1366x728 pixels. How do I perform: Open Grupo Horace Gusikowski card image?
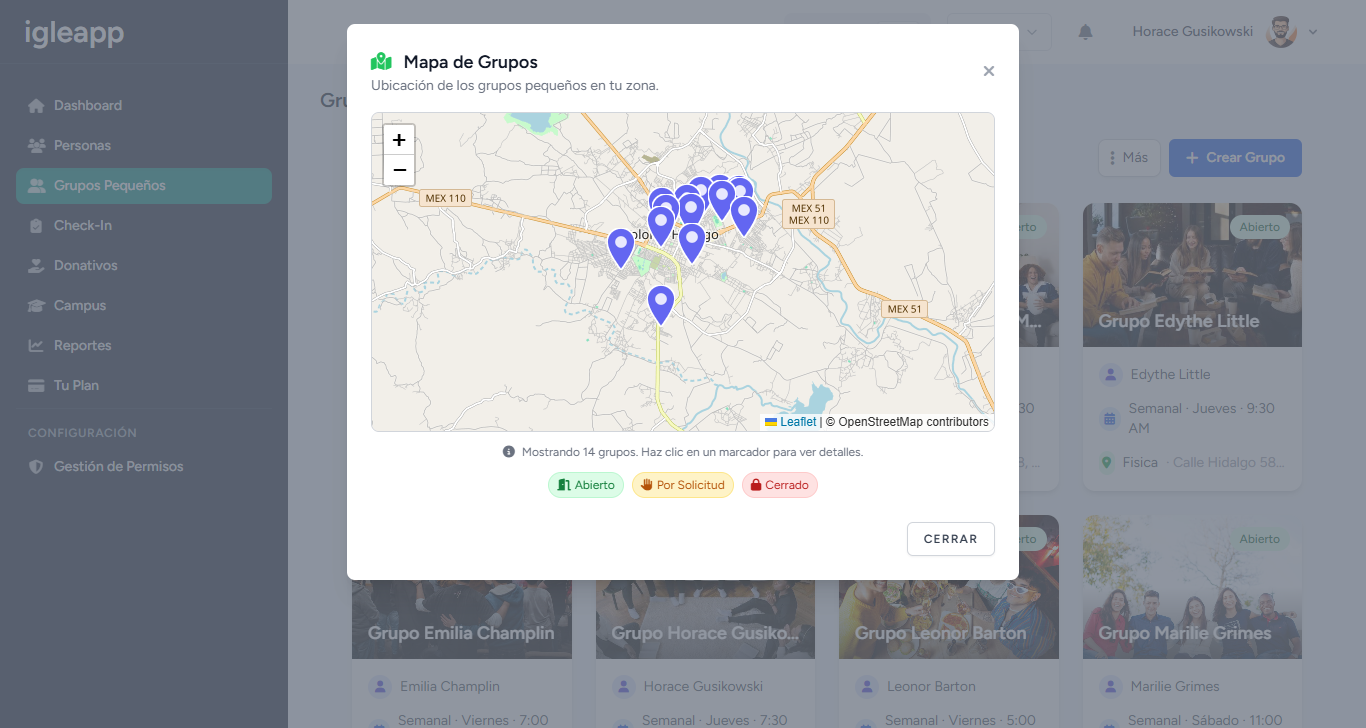point(705,619)
